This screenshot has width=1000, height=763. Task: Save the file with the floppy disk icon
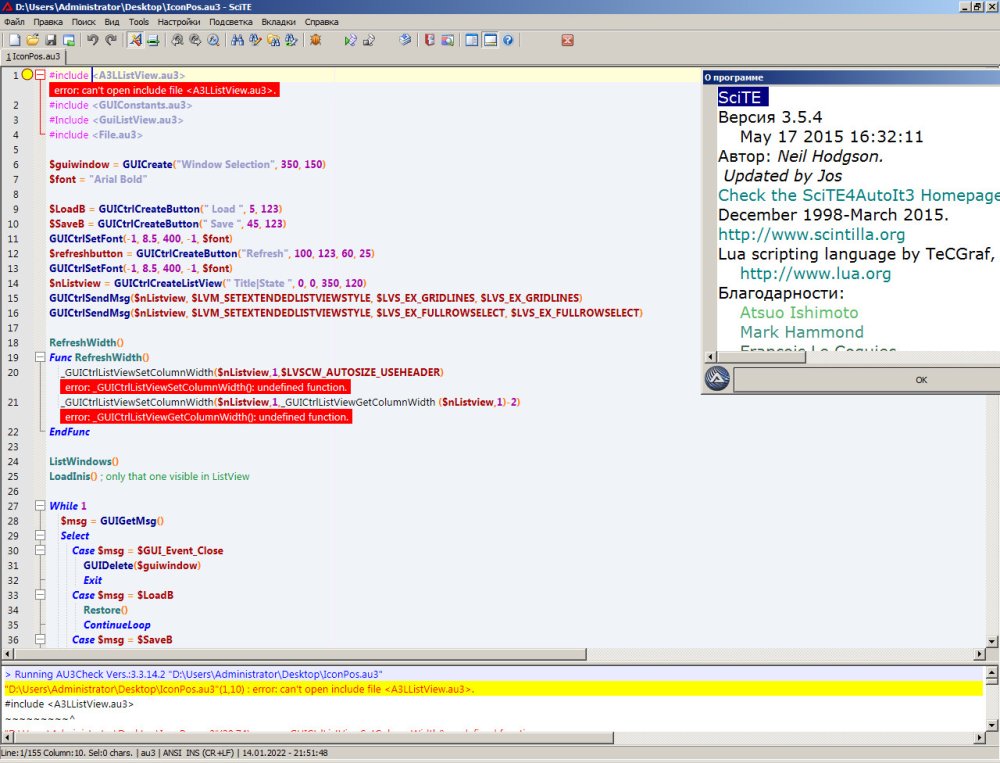coord(51,40)
